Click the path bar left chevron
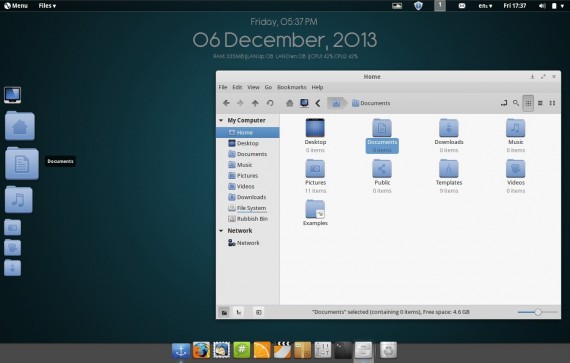This screenshot has height=363, width=570. [318, 103]
